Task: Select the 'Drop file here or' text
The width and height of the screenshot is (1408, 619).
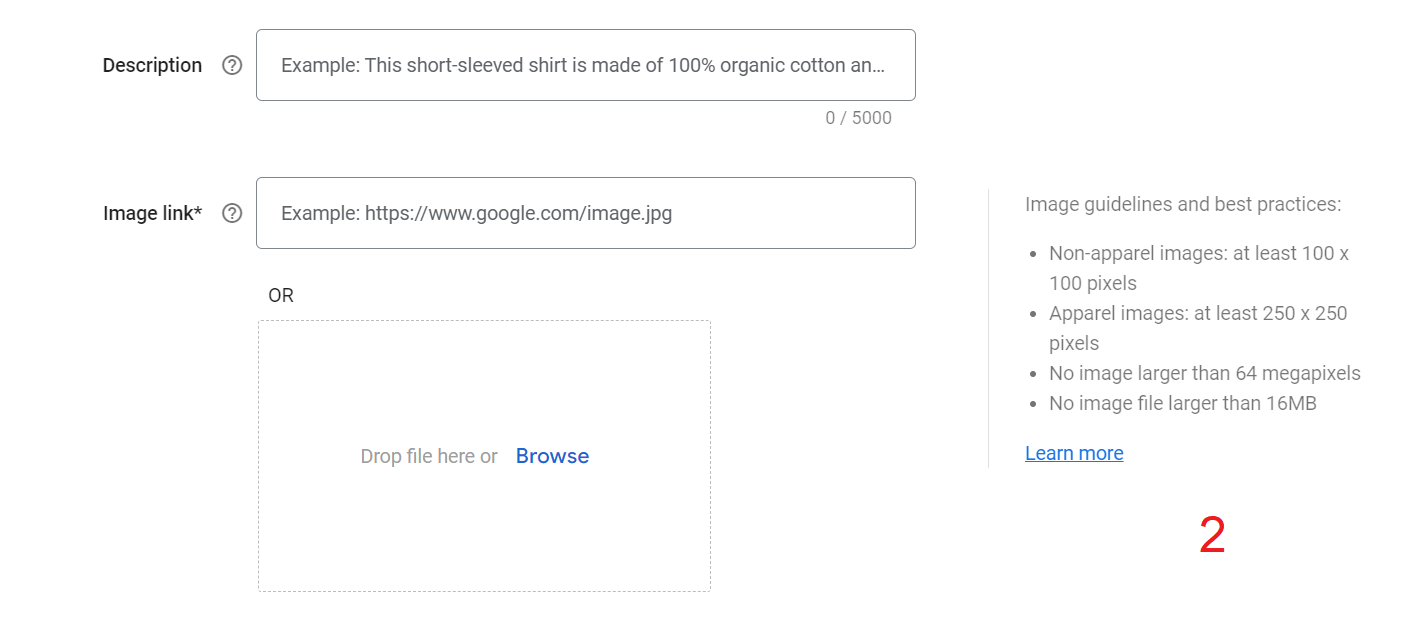Action: pyautogui.click(x=429, y=456)
